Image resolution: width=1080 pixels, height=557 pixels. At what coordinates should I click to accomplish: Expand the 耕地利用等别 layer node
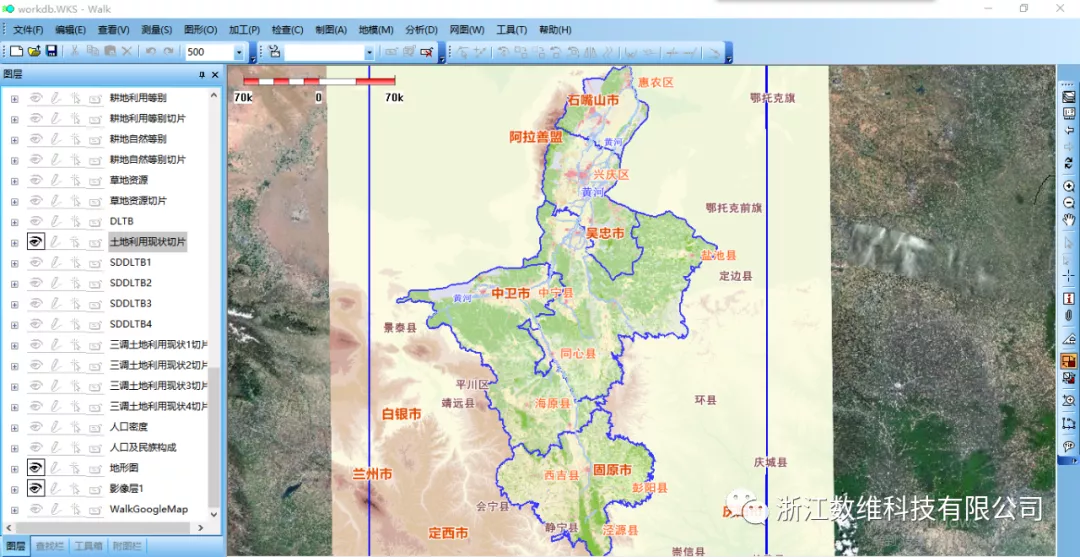(14, 98)
